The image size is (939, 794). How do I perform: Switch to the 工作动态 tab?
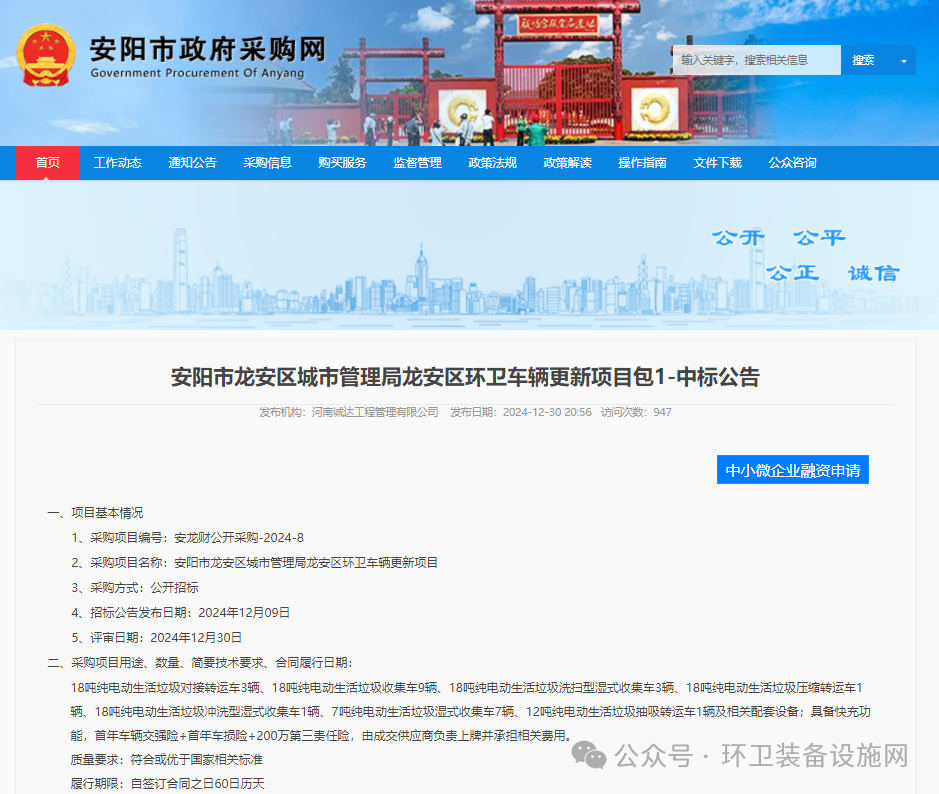pyautogui.click(x=117, y=162)
